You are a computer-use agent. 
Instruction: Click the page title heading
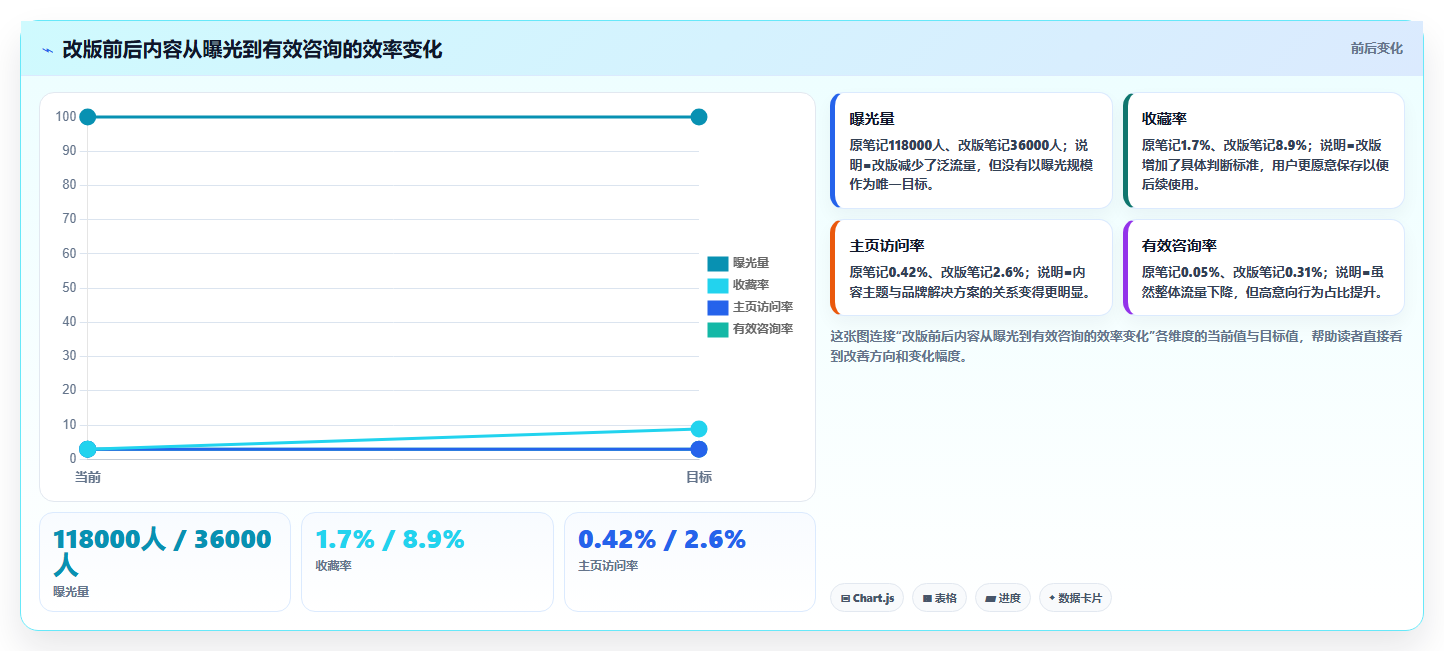click(x=252, y=50)
